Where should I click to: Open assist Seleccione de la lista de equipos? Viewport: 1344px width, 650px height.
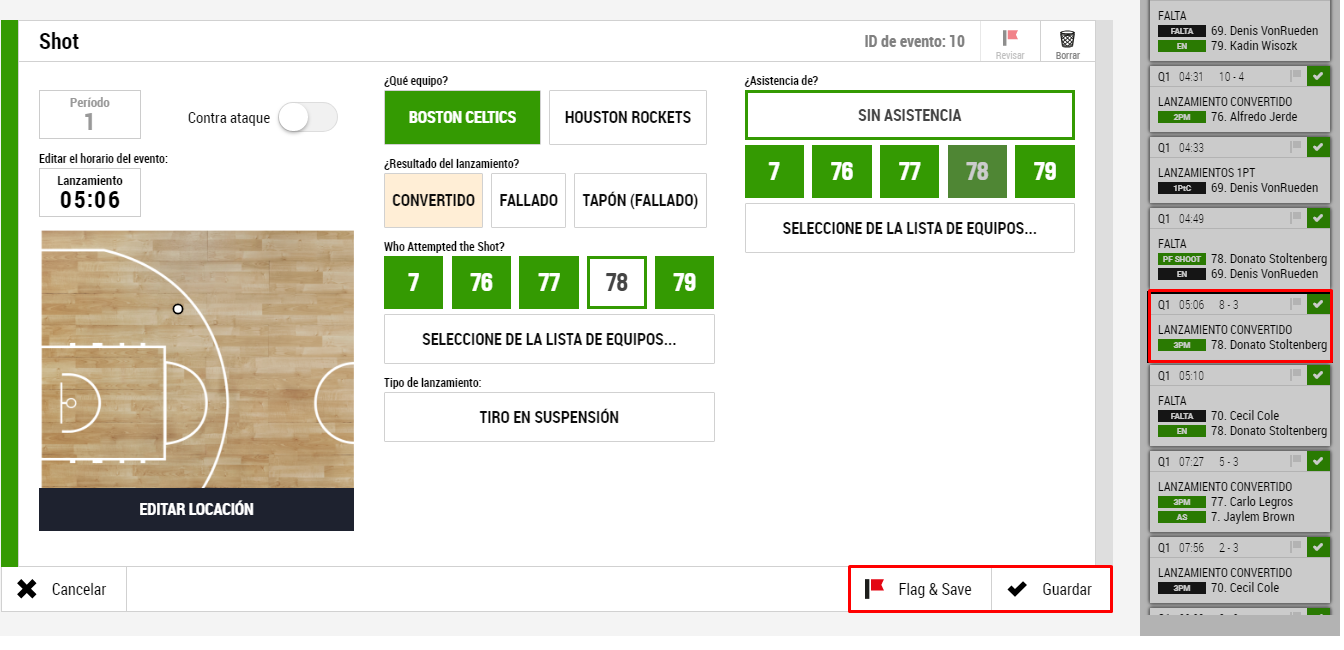coord(910,228)
